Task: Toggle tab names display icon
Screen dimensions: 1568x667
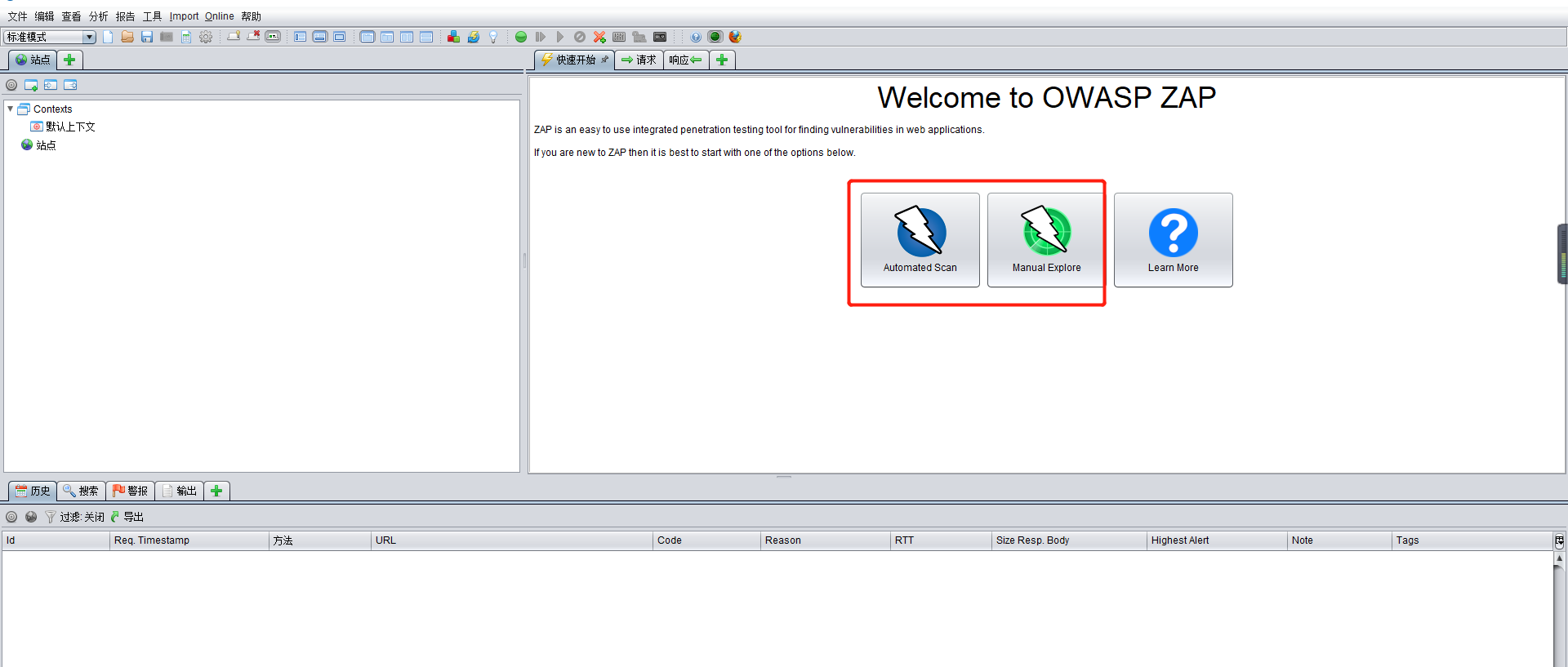Action: tap(273, 37)
